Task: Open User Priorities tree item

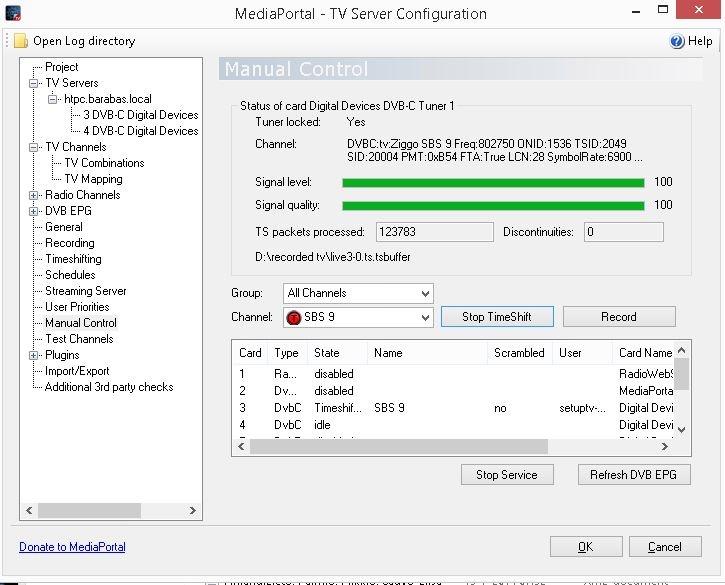Action: coord(77,307)
